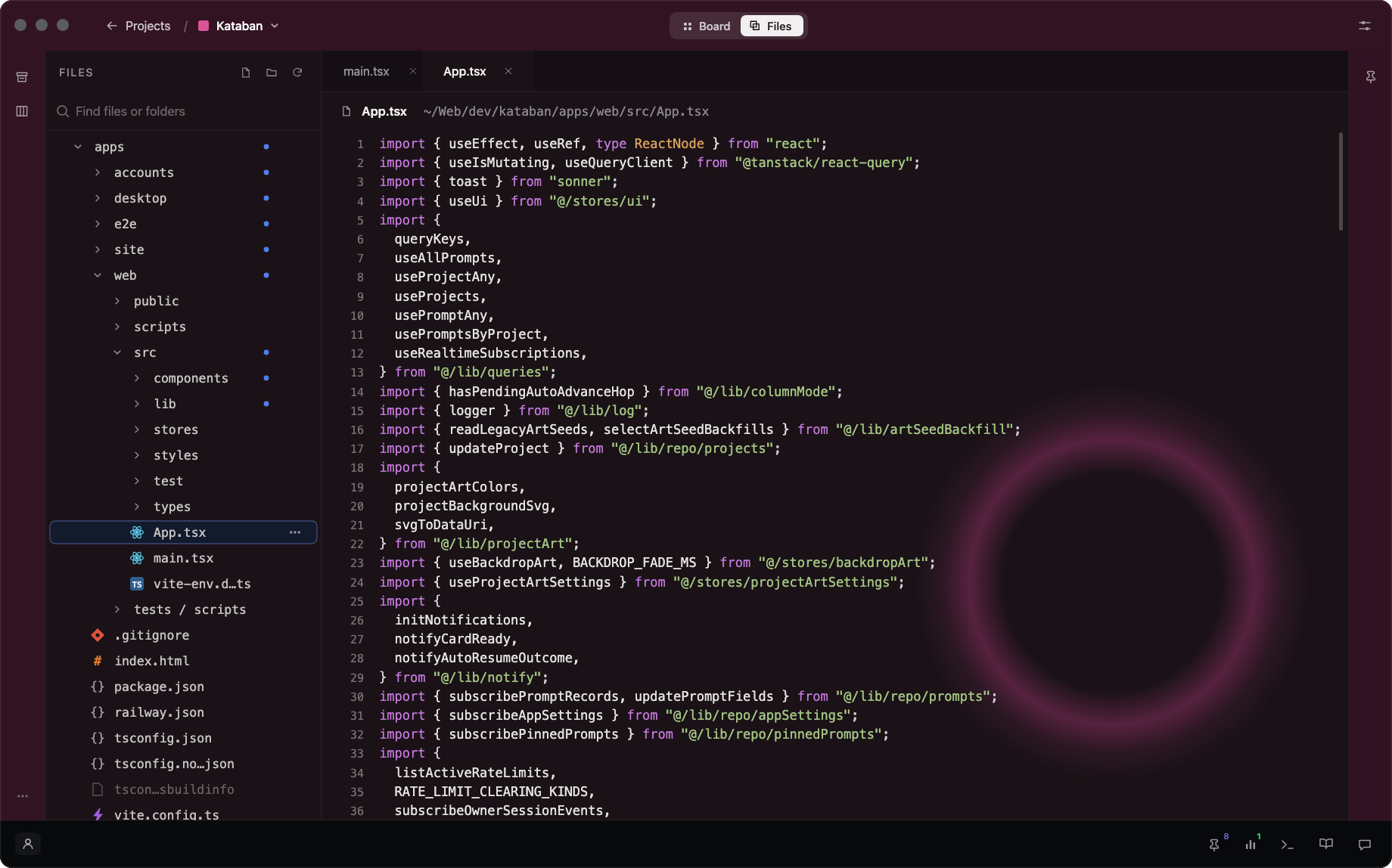The width and height of the screenshot is (1392, 868).
Task: Click the Find files or folders search field
Action: tap(183, 111)
